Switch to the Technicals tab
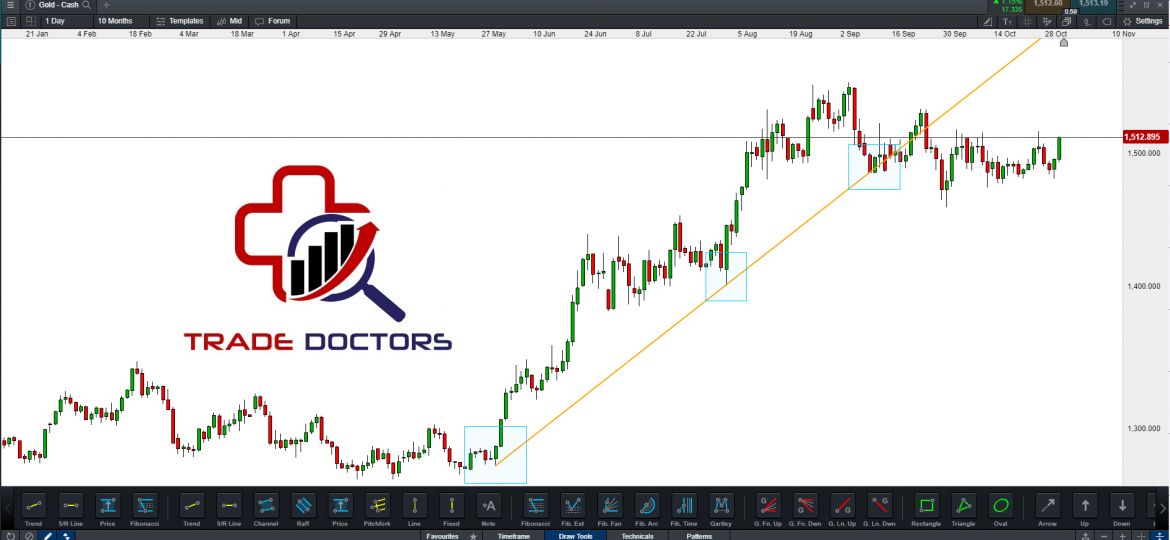This screenshot has height=540, width=1170. coord(637,536)
